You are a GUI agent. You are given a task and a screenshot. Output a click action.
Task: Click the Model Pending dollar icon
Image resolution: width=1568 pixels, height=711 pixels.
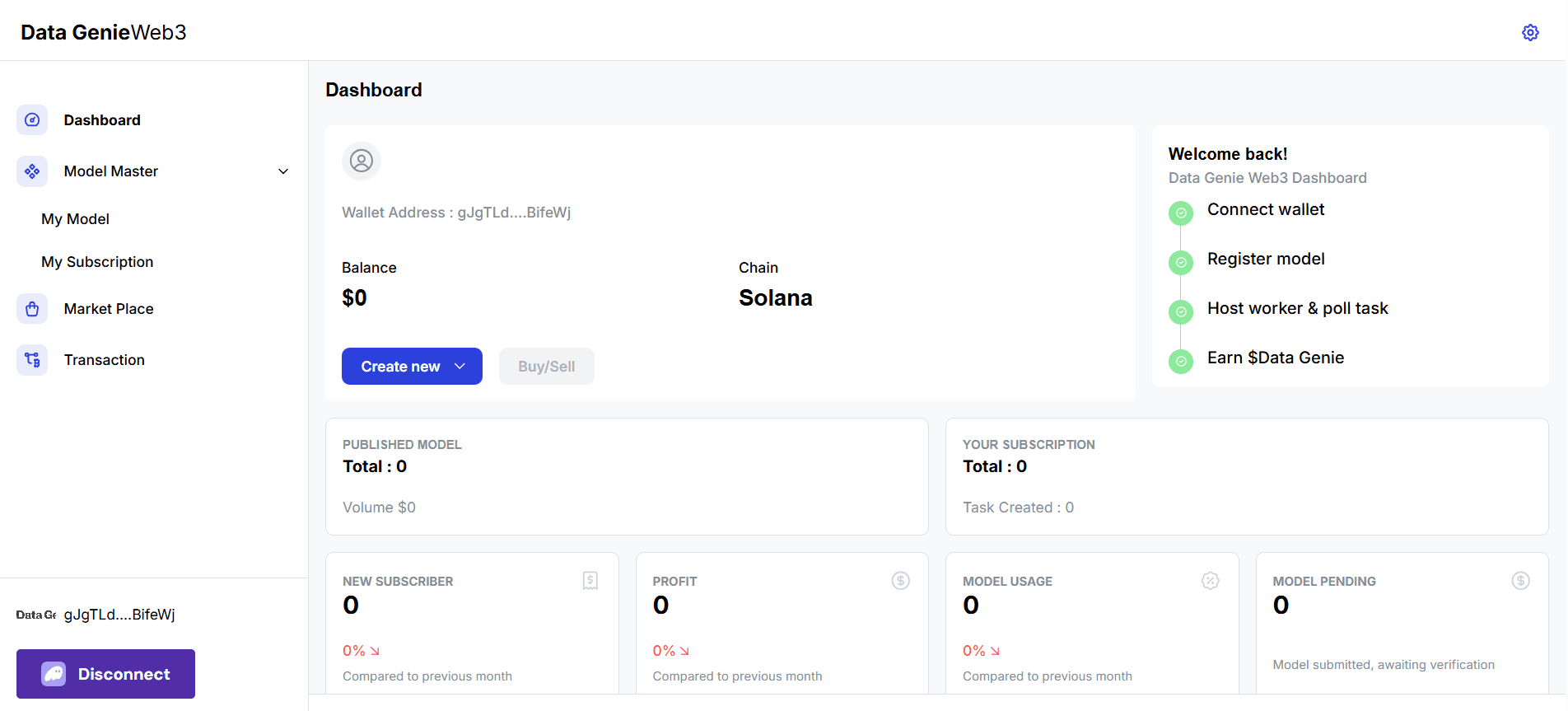pyautogui.click(x=1521, y=581)
